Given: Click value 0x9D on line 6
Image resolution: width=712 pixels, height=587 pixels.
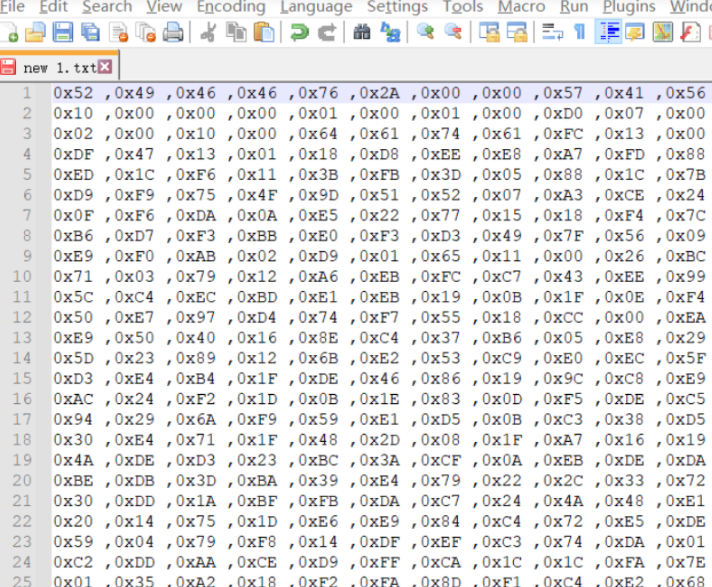Looking at the screenshot, I should (x=318, y=195).
